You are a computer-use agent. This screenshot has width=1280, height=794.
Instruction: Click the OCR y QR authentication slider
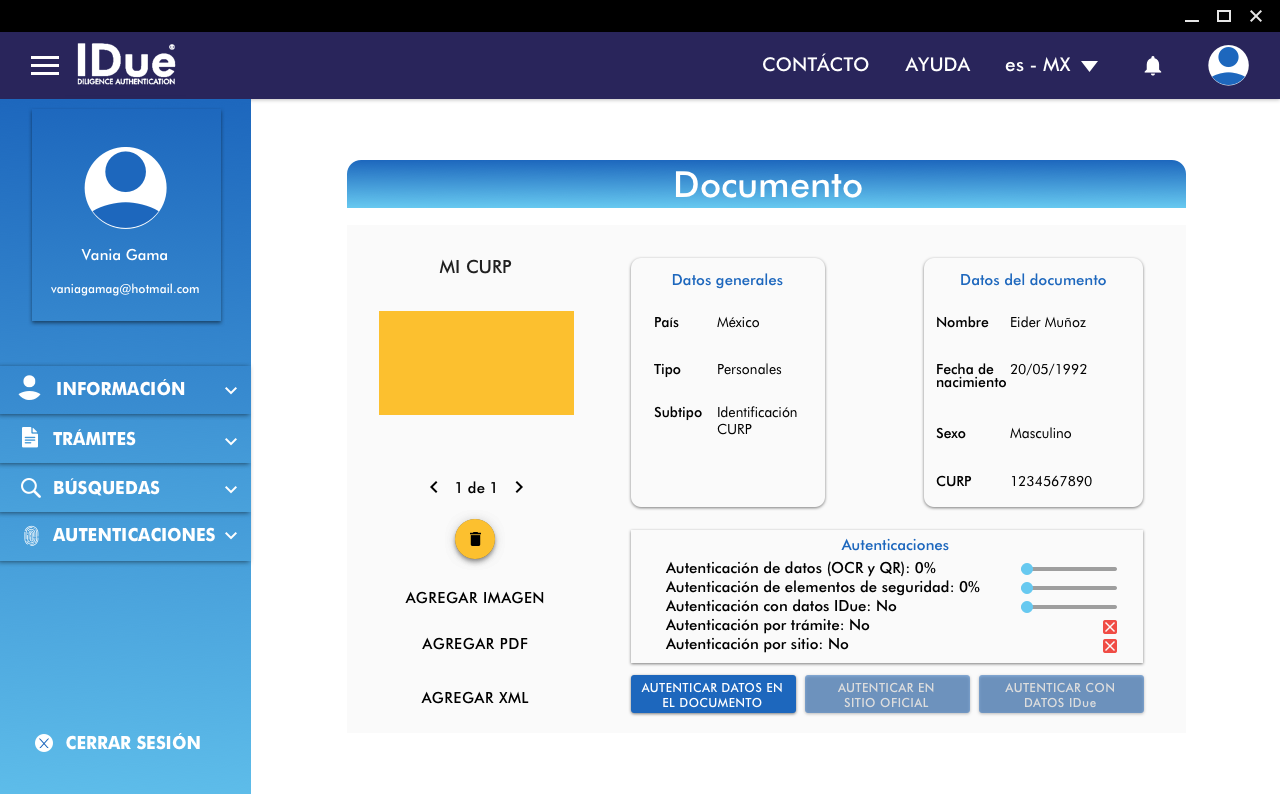[1069, 569]
